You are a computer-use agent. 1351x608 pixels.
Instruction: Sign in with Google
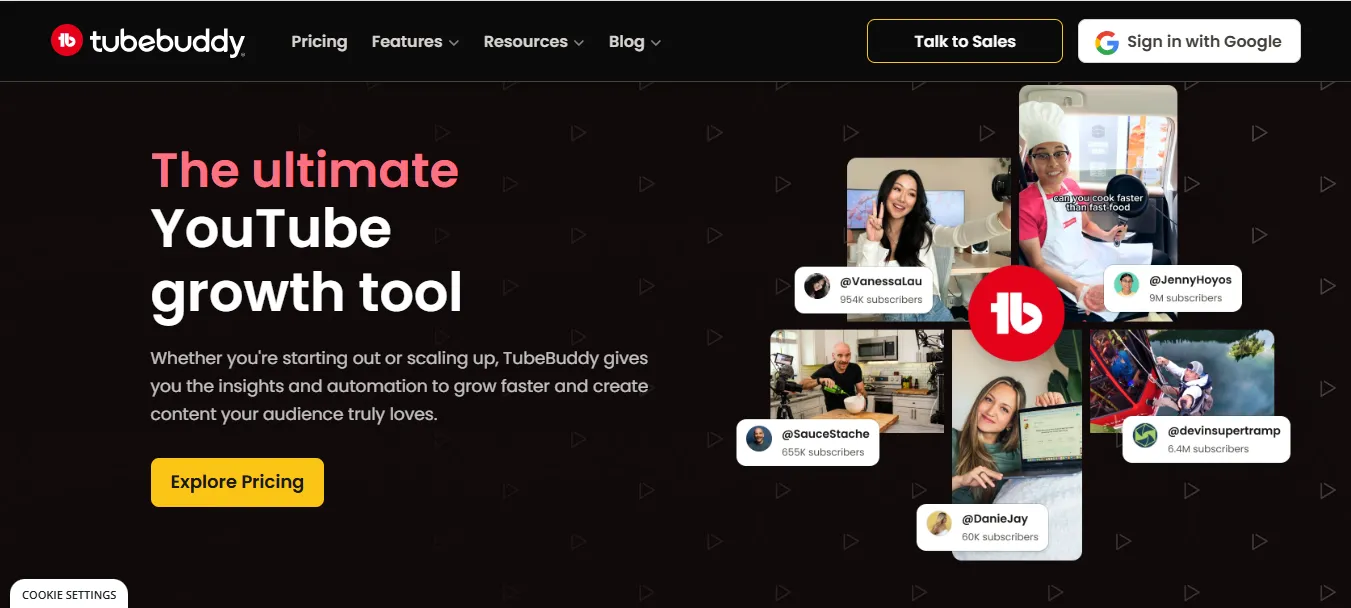(1189, 41)
